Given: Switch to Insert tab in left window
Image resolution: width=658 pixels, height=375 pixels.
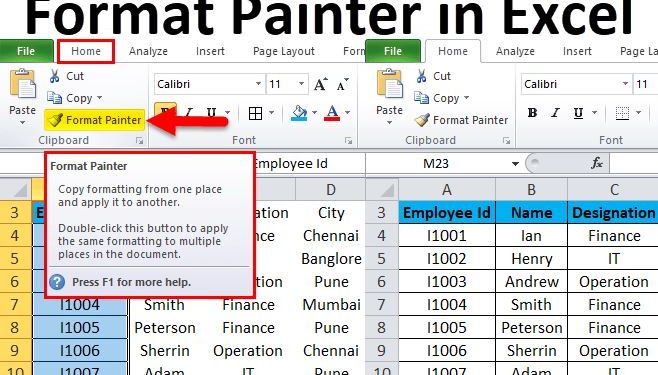Looking at the screenshot, I should [210, 51].
